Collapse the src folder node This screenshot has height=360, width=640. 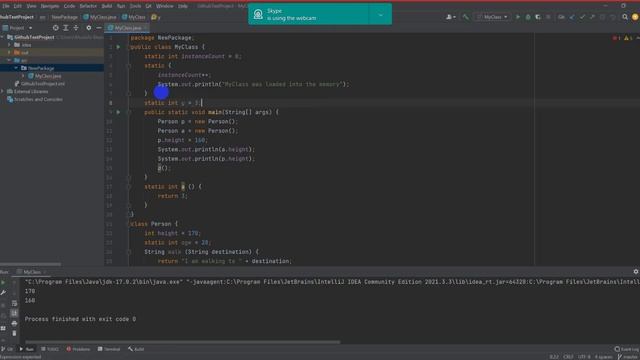9,60
